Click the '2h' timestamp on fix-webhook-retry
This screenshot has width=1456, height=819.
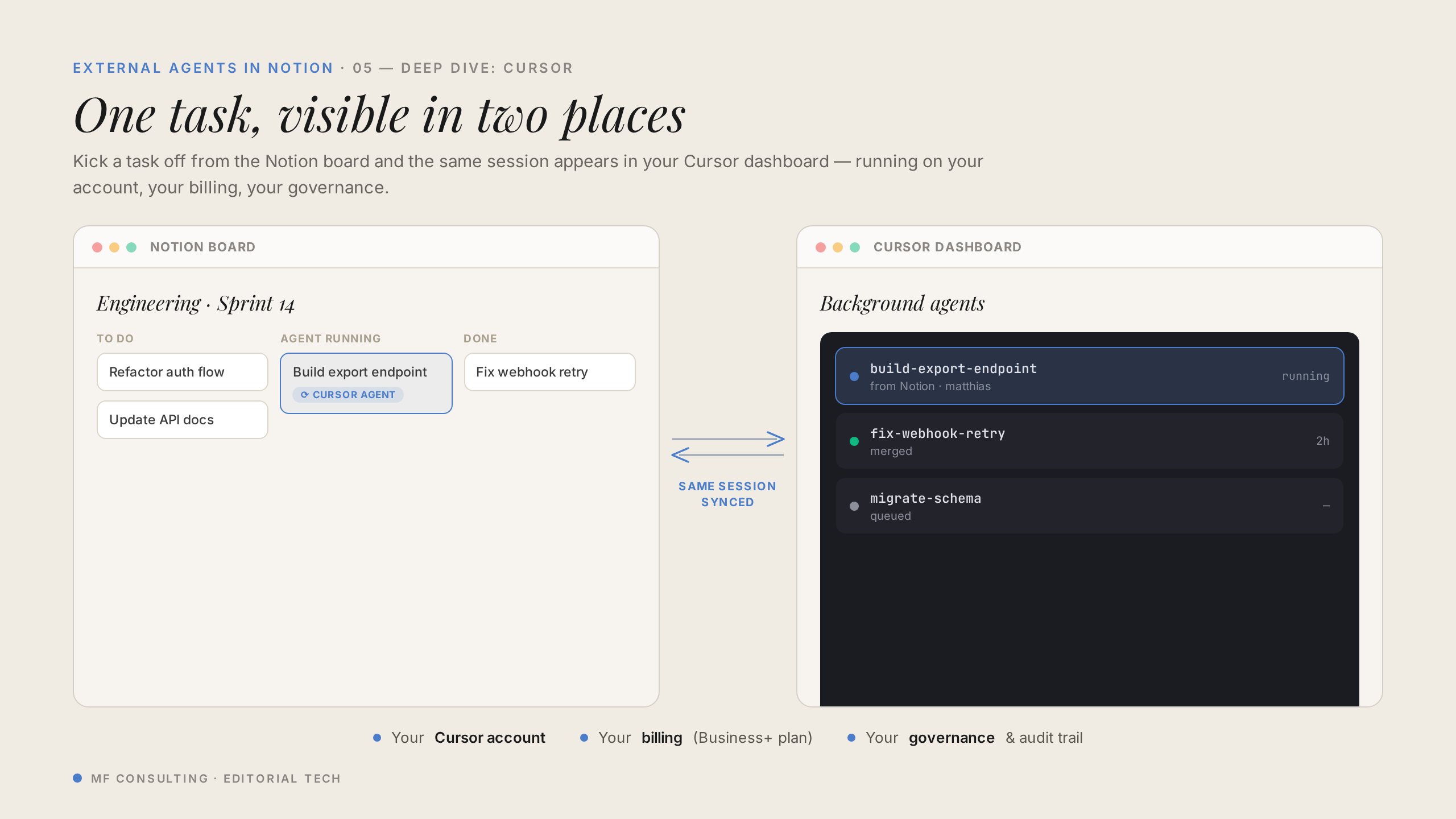click(x=1323, y=441)
